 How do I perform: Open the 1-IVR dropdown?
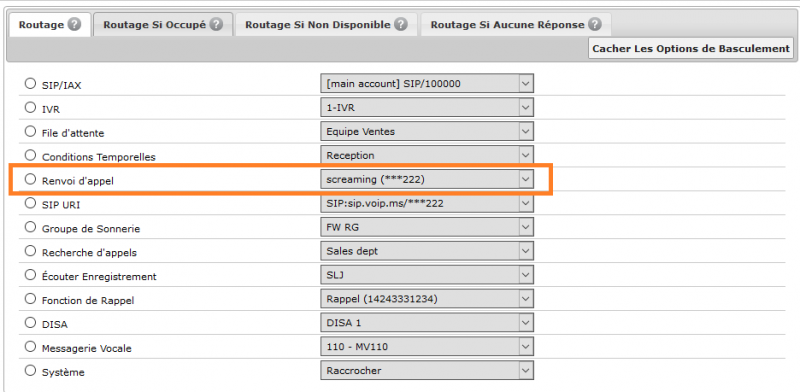[x=427, y=107]
